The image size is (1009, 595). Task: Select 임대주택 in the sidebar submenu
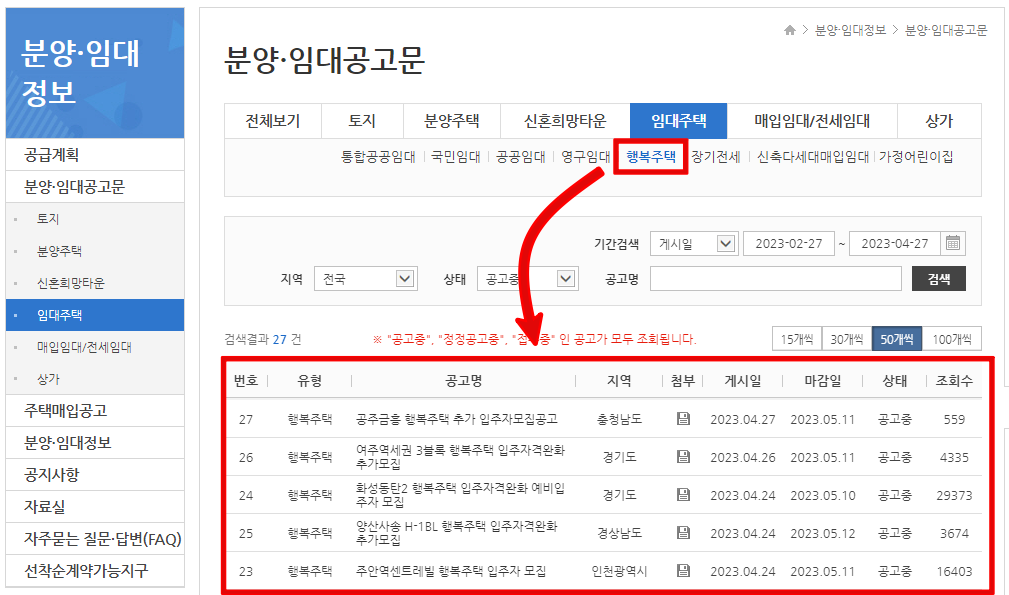[95, 315]
